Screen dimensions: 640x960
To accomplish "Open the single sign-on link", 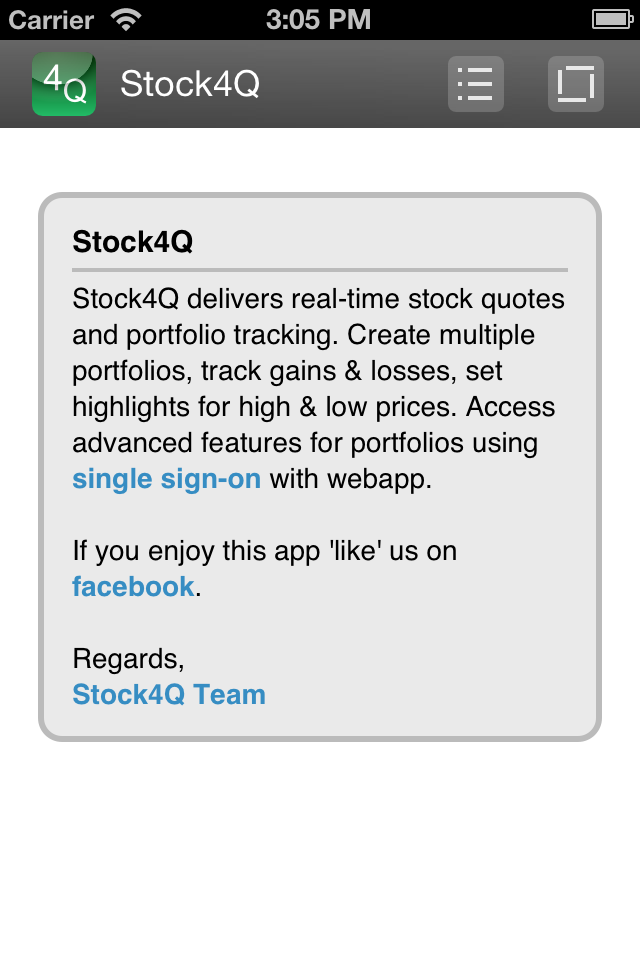I will pyautogui.click(x=167, y=479).
